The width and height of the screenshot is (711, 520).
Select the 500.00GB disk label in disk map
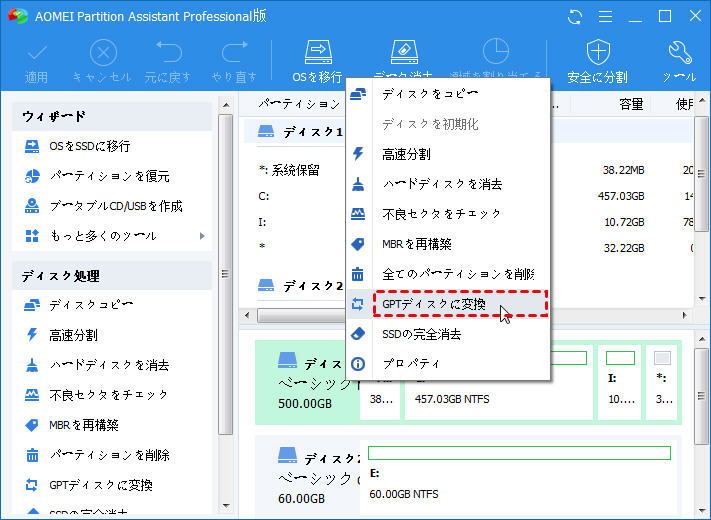pyautogui.click(x=305, y=403)
